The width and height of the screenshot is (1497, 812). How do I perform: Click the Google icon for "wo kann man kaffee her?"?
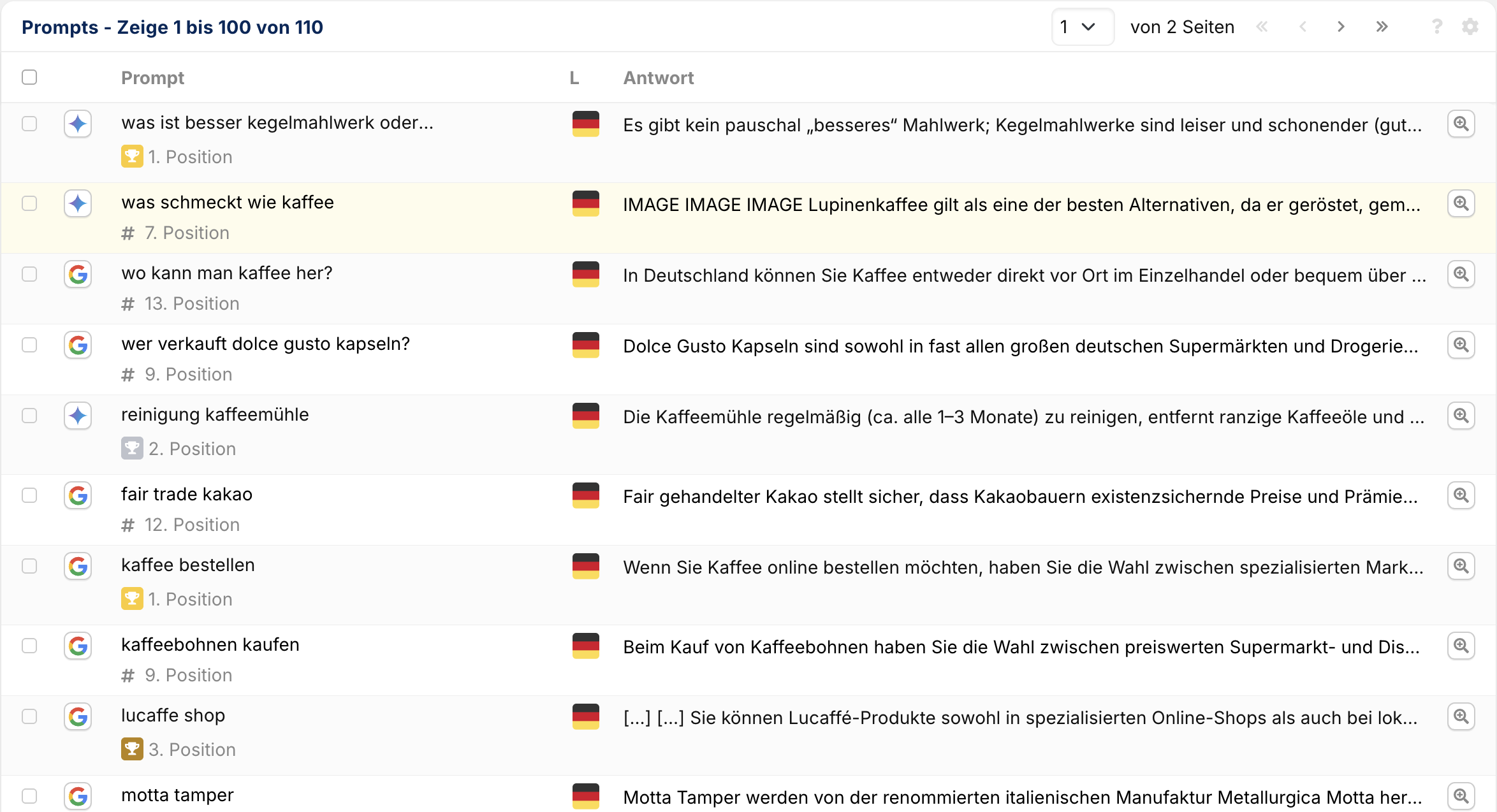[x=77, y=274]
